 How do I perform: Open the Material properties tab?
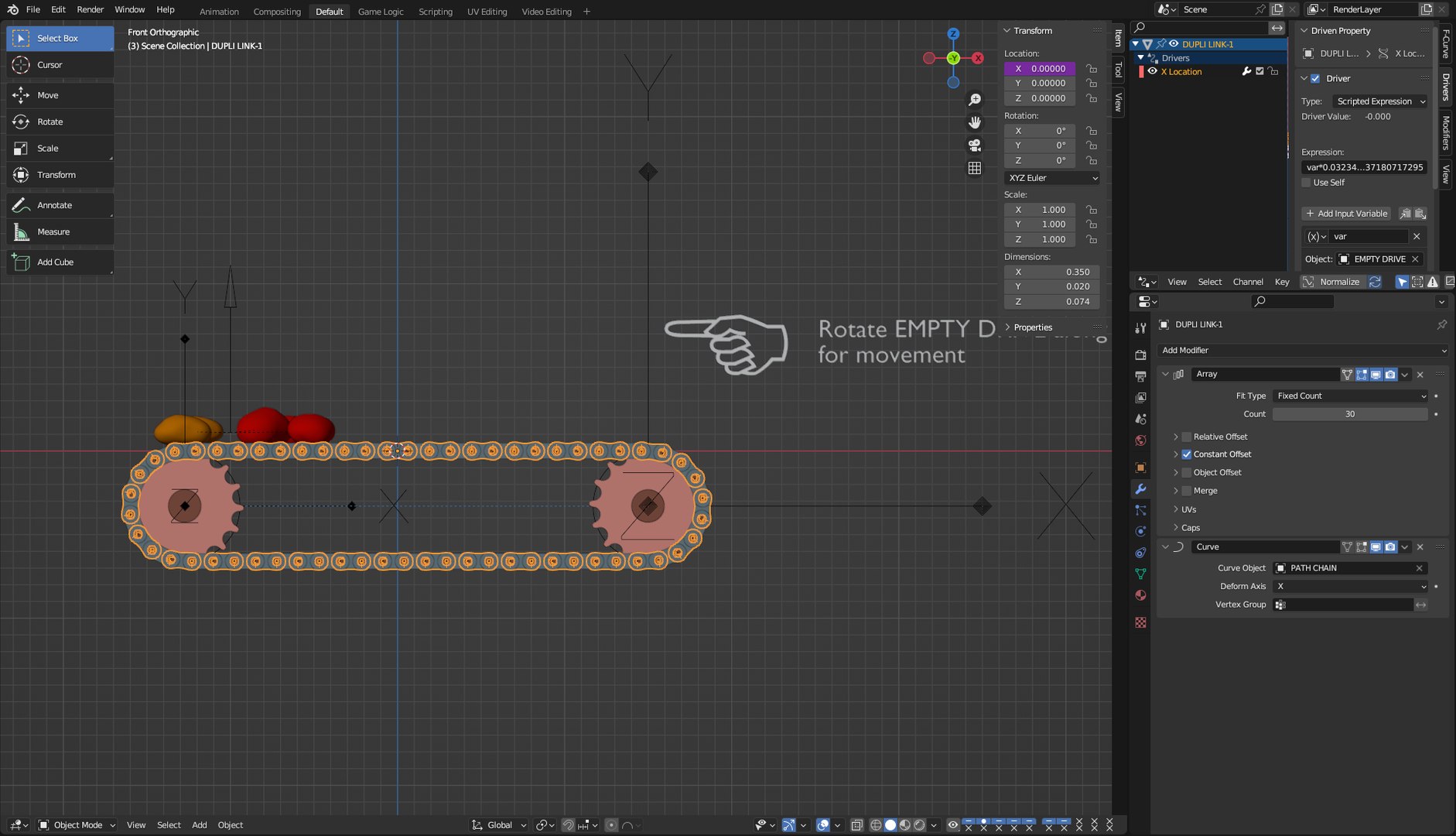coord(1140,595)
